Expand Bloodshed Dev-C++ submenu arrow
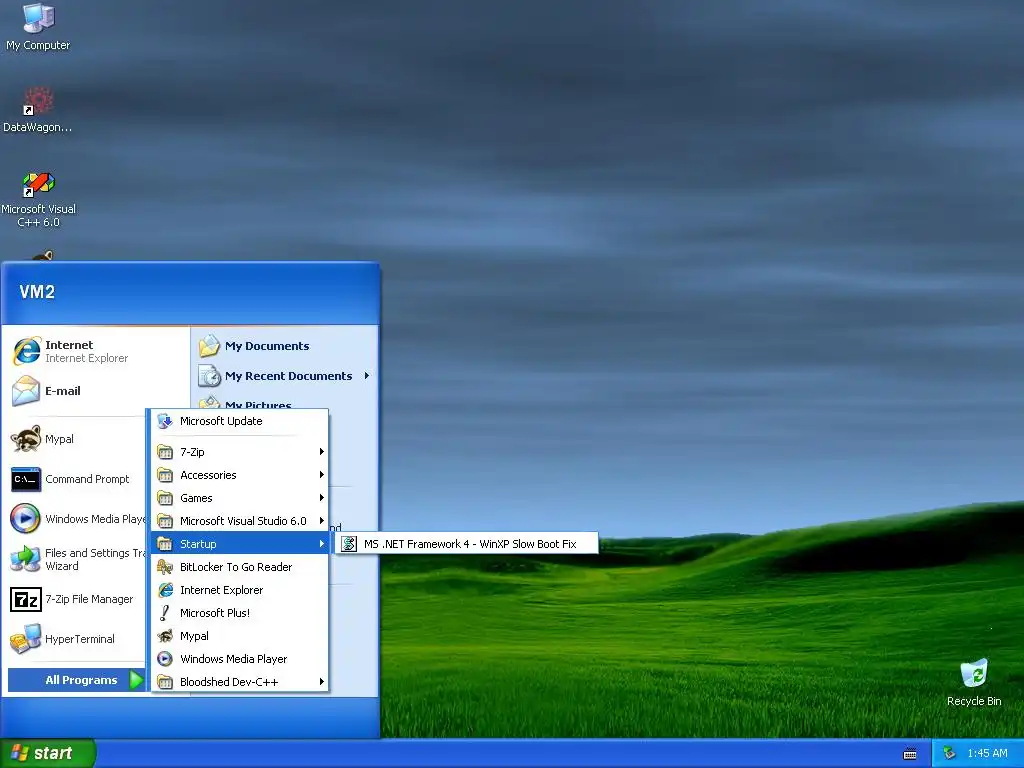Viewport: 1024px width, 768px height. (321, 682)
